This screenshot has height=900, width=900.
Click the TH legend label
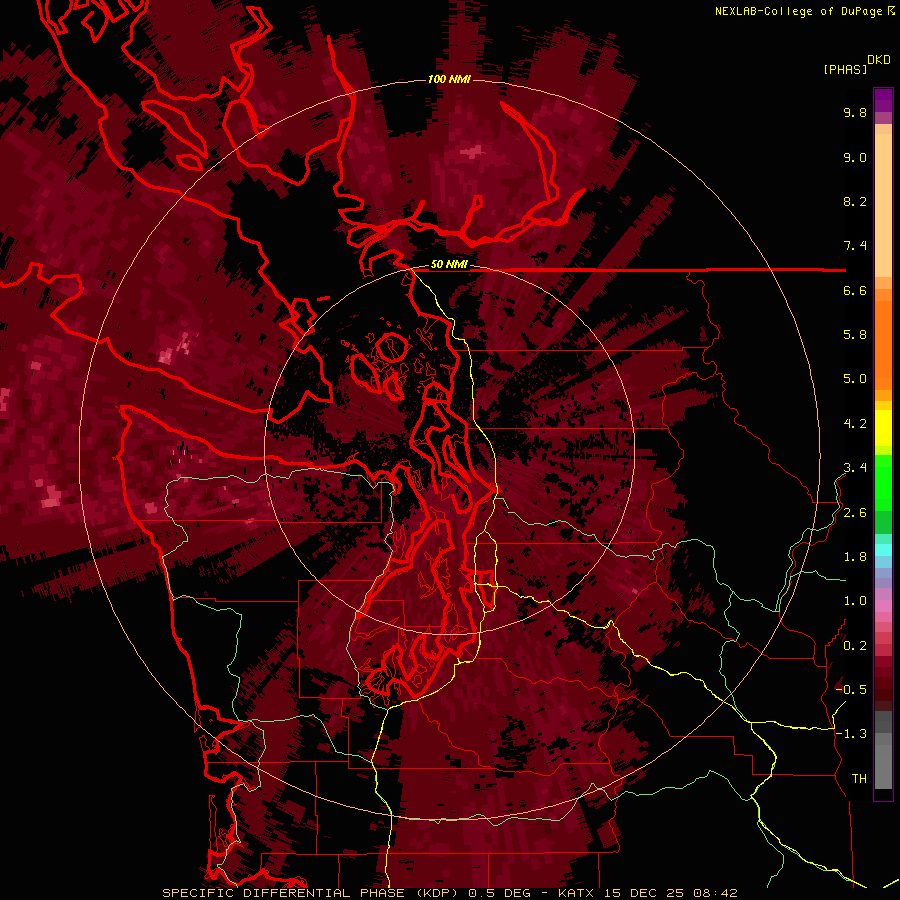(859, 779)
